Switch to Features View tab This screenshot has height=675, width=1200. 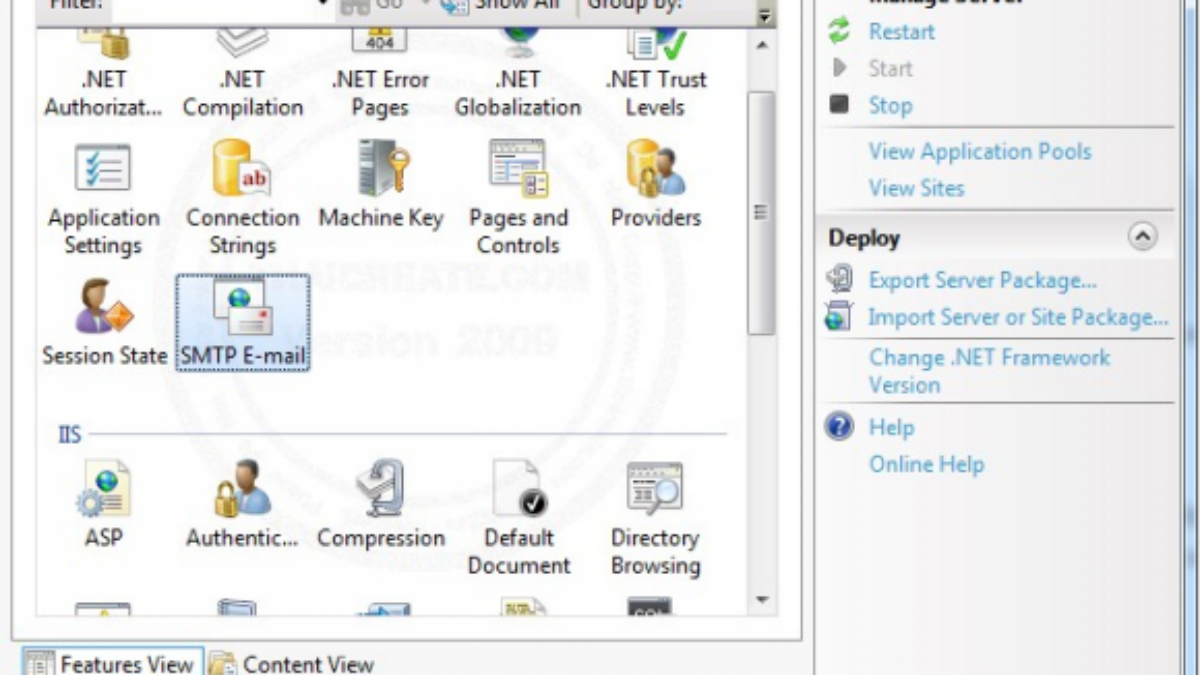pyautogui.click(x=111, y=663)
